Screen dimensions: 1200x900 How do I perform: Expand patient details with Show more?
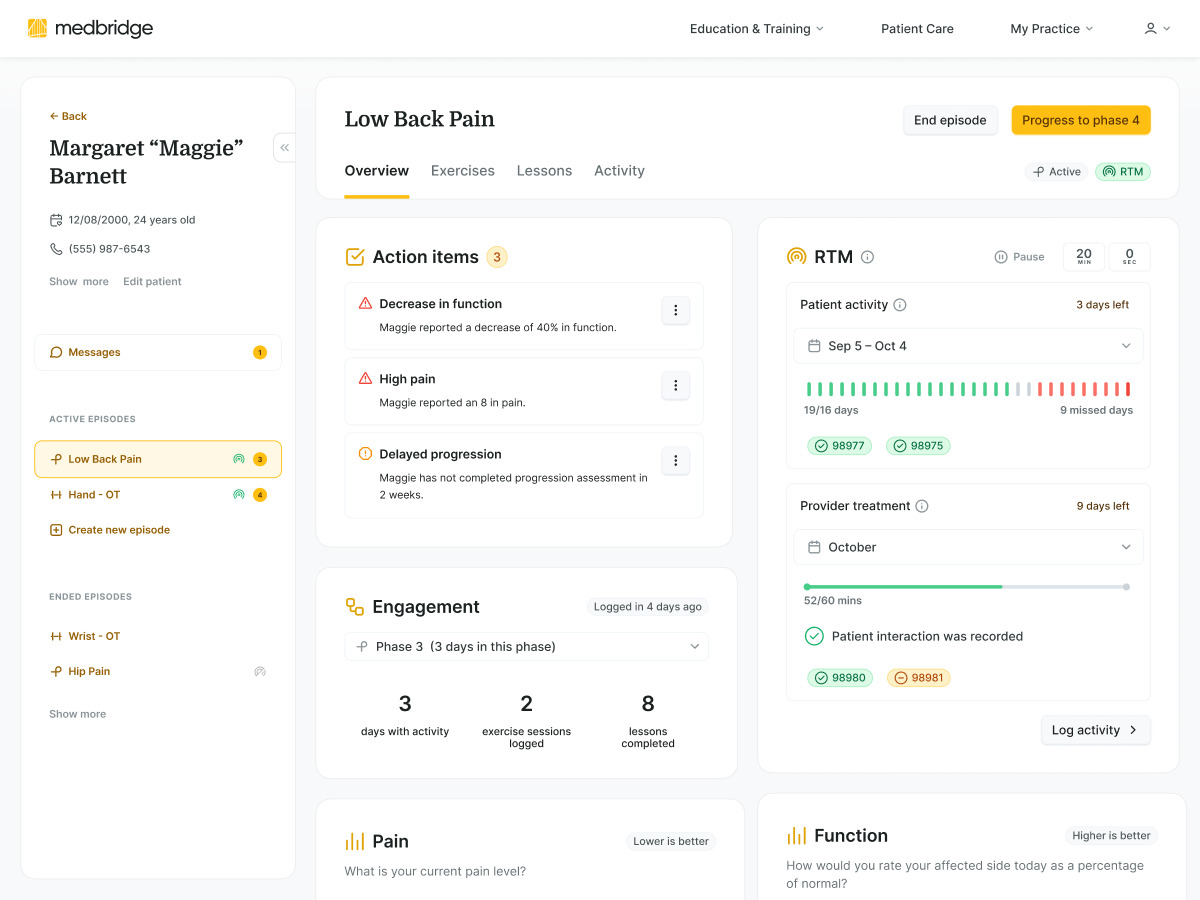click(x=79, y=282)
